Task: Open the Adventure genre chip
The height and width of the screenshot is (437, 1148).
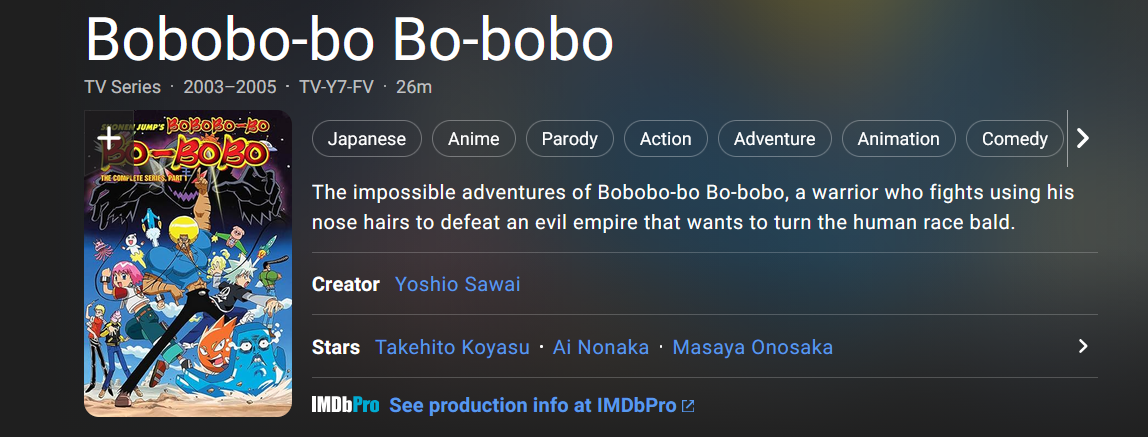Action: (775, 138)
